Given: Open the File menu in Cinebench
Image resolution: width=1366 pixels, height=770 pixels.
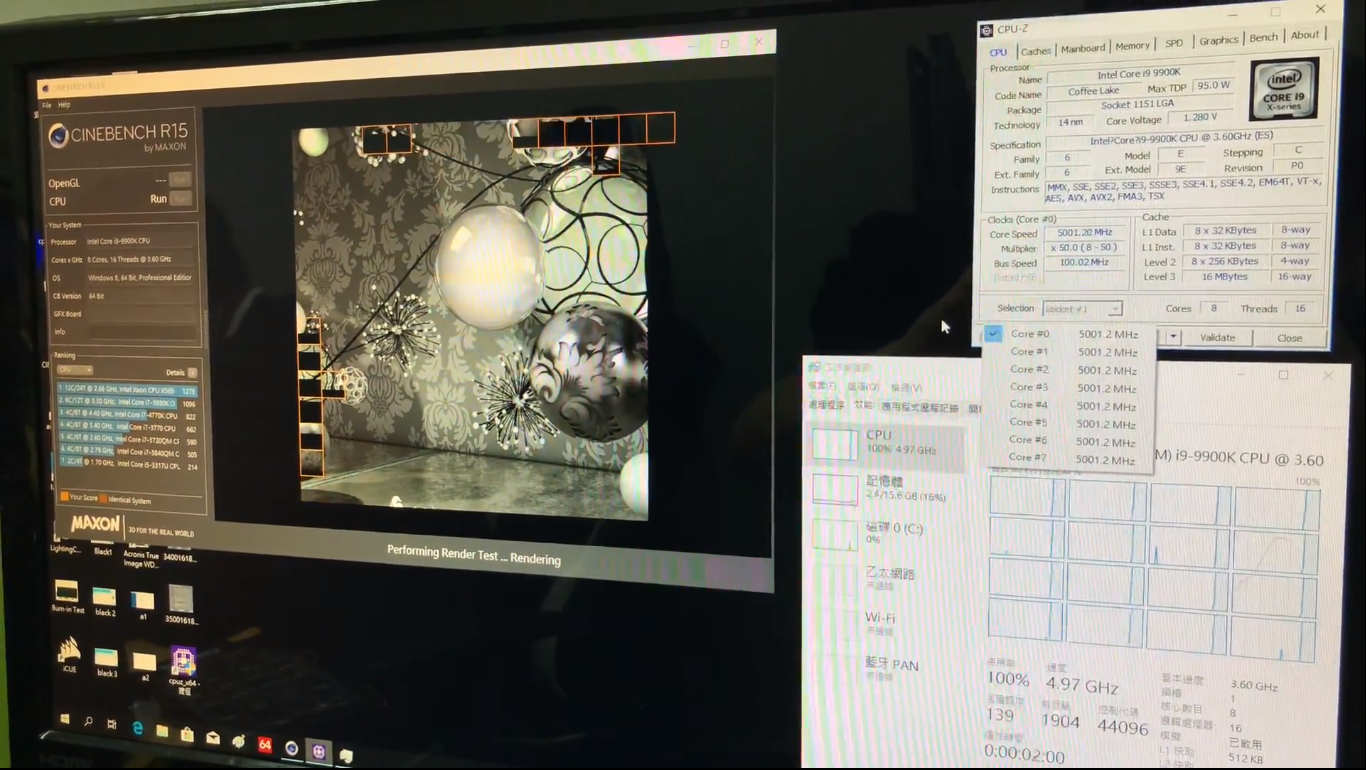Looking at the screenshot, I should [46, 105].
